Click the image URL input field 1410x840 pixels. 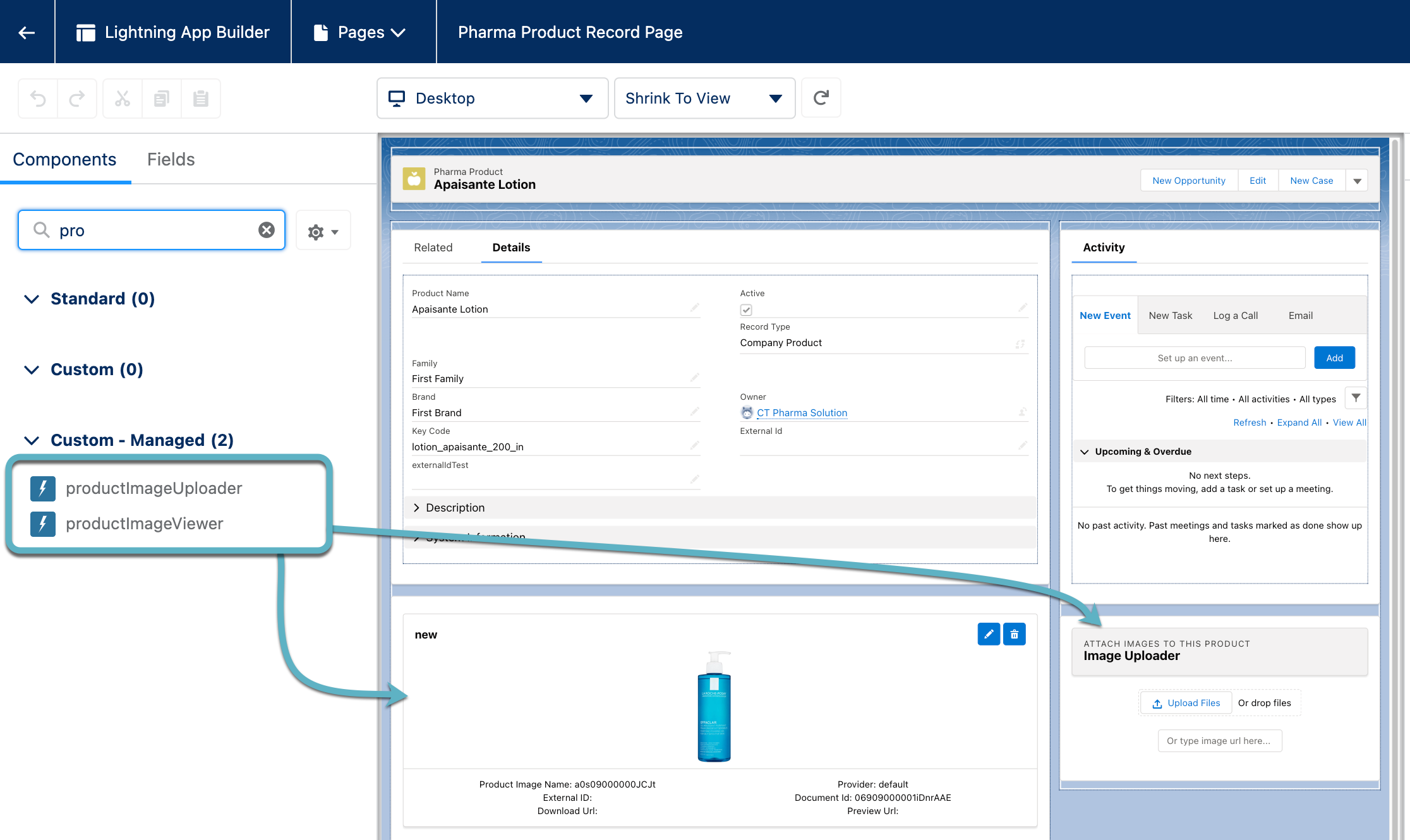pyautogui.click(x=1219, y=741)
